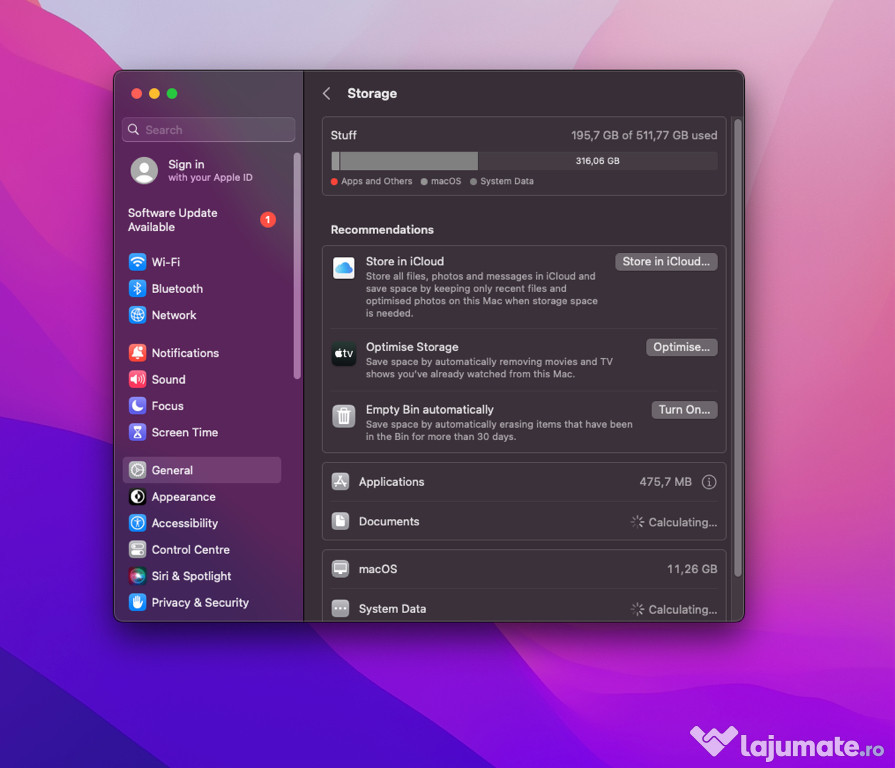Viewport: 895px width, 768px height.
Task: Click the Siri & Spotlight icon
Action: [137, 576]
